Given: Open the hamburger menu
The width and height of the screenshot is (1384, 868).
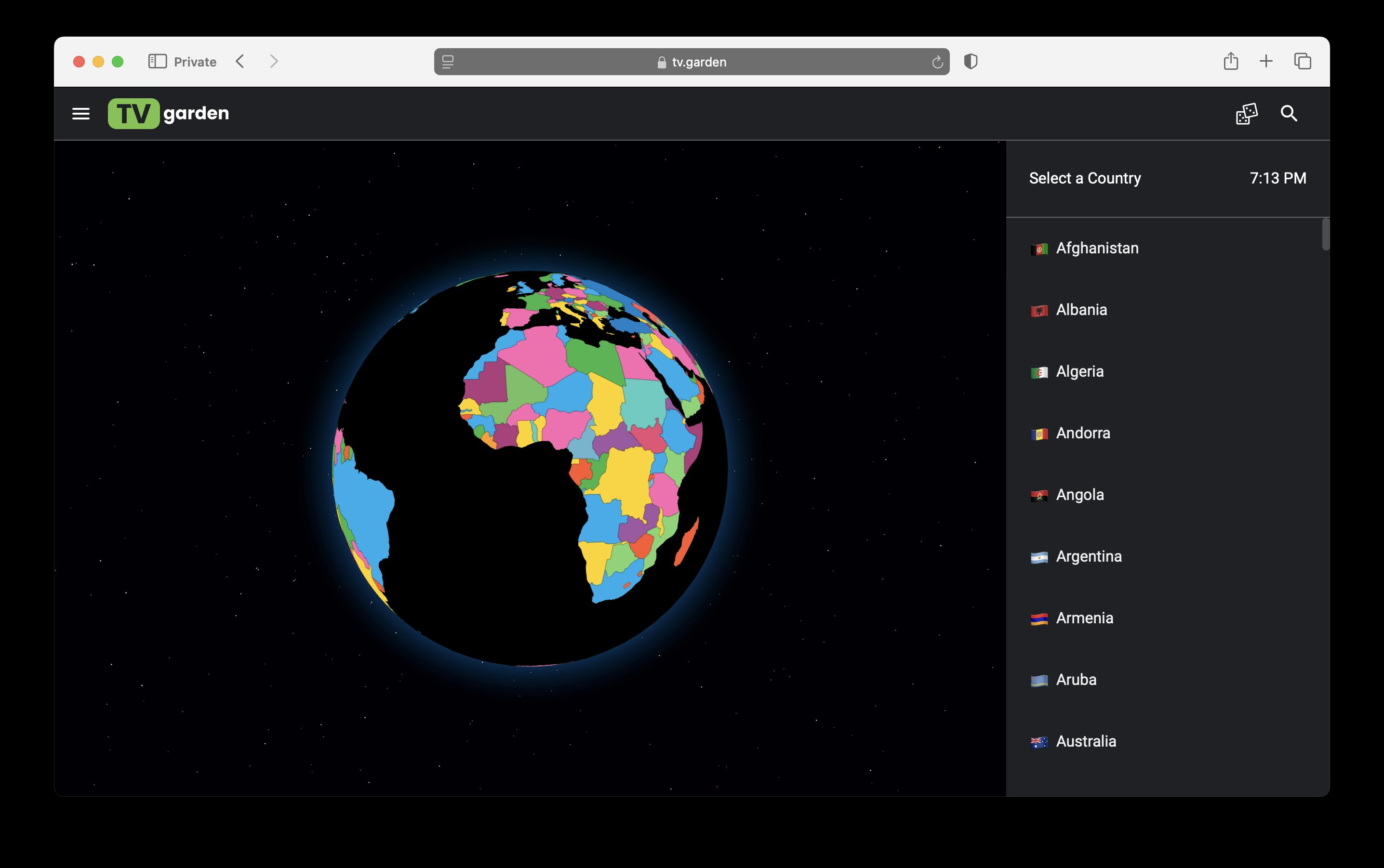Looking at the screenshot, I should click(81, 114).
